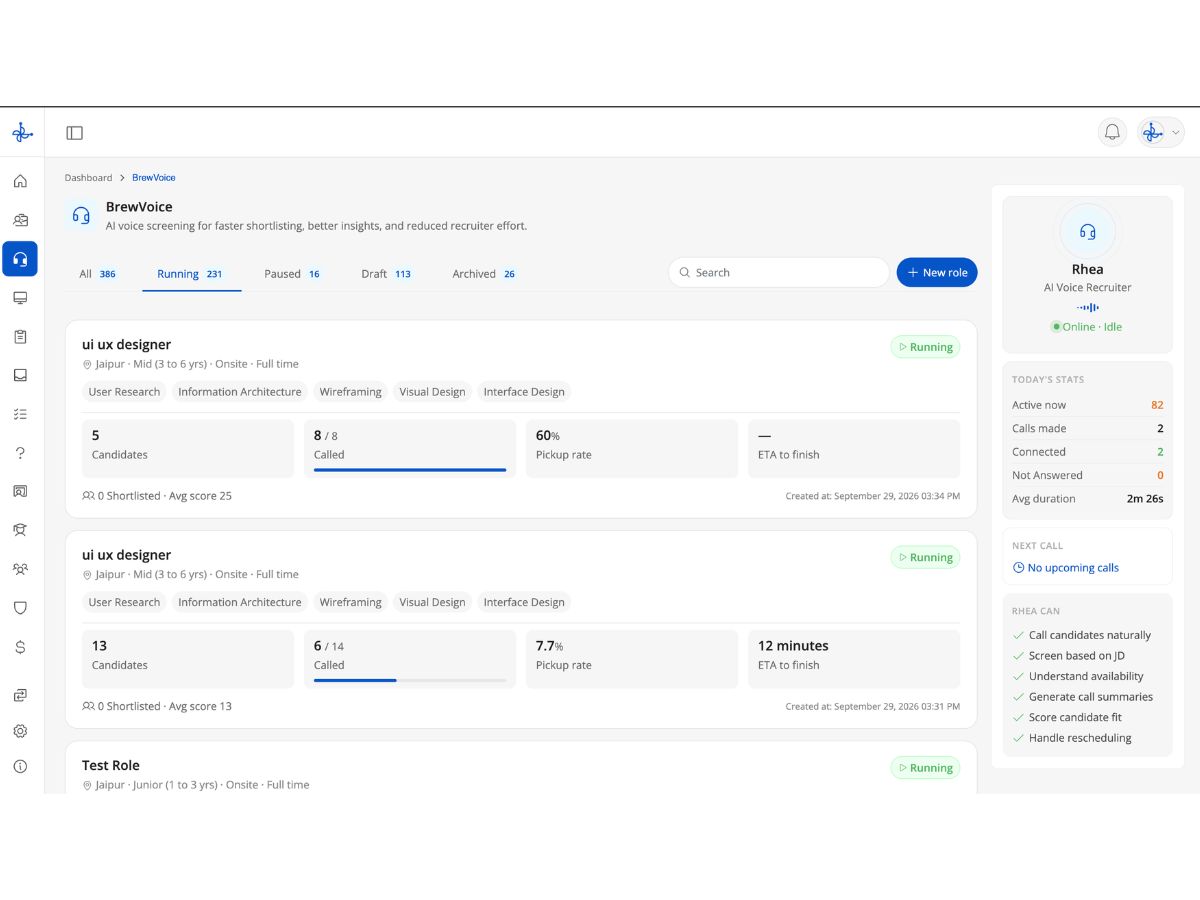Click the notification bell icon
Image resolution: width=1200 pixels, height=900 pixels.
click(x=1112, y=132)
